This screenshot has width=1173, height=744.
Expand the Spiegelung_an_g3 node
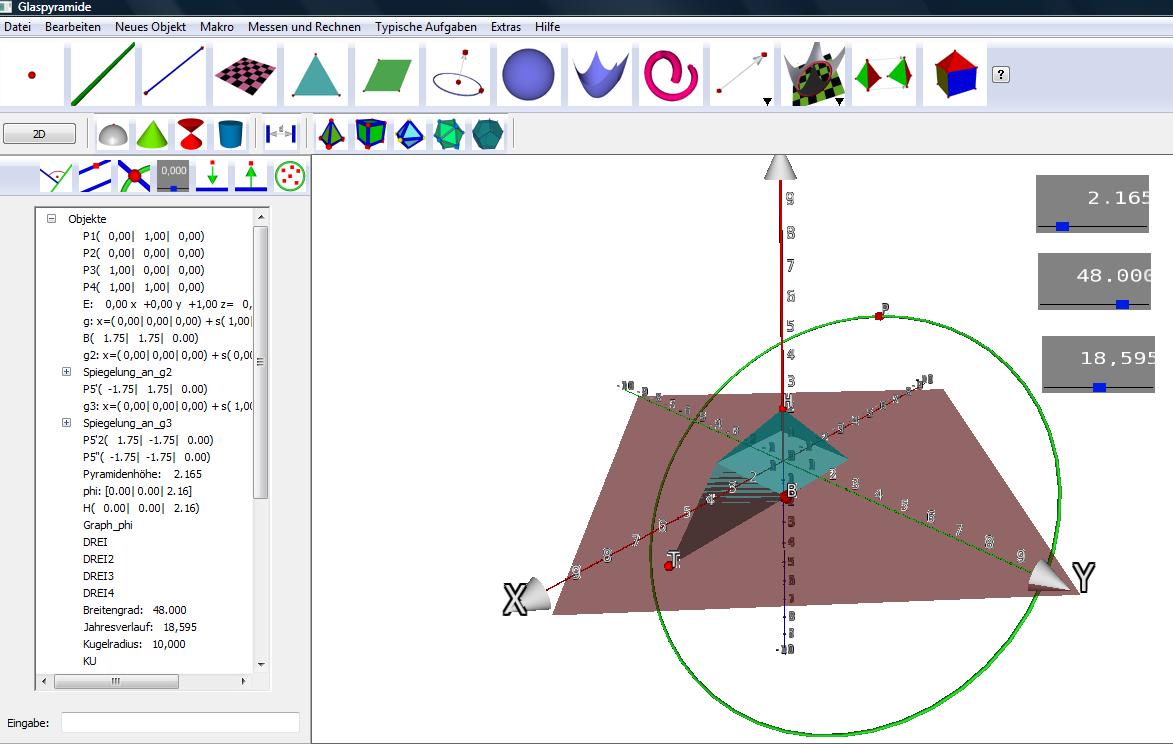(x=67, y=423)
